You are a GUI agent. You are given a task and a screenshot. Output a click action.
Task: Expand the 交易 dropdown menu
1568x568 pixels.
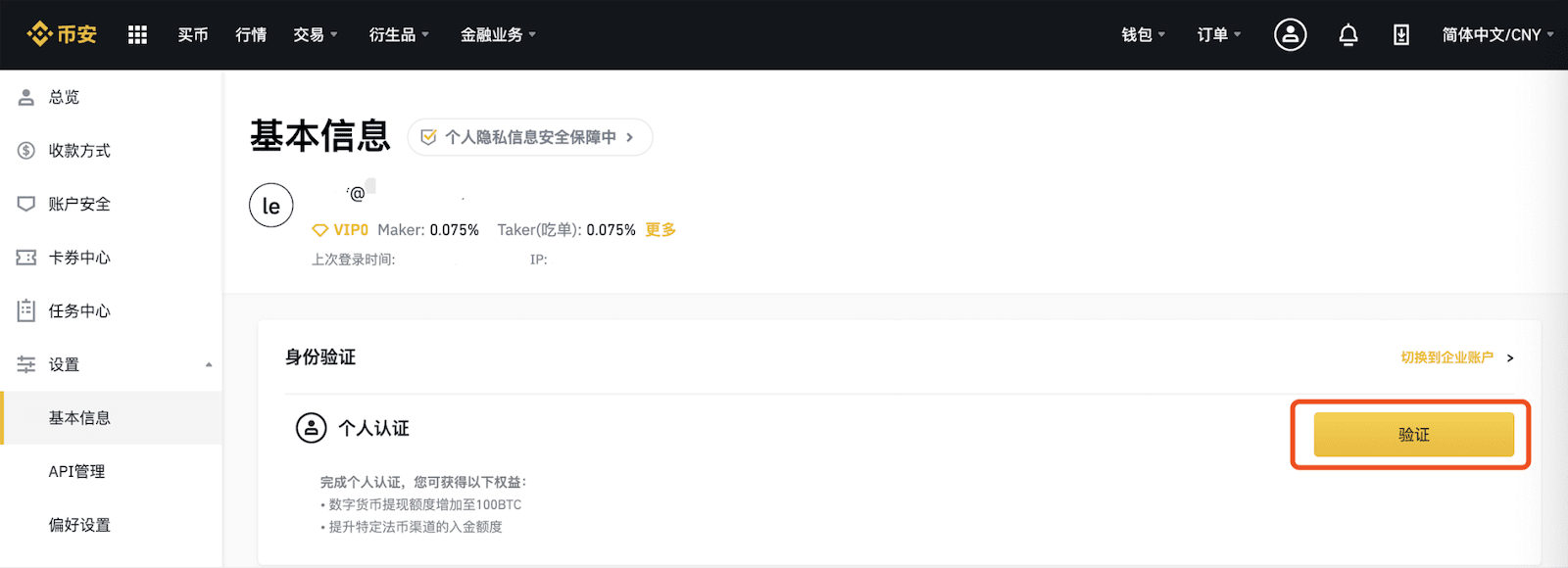(x=316, y=34)
